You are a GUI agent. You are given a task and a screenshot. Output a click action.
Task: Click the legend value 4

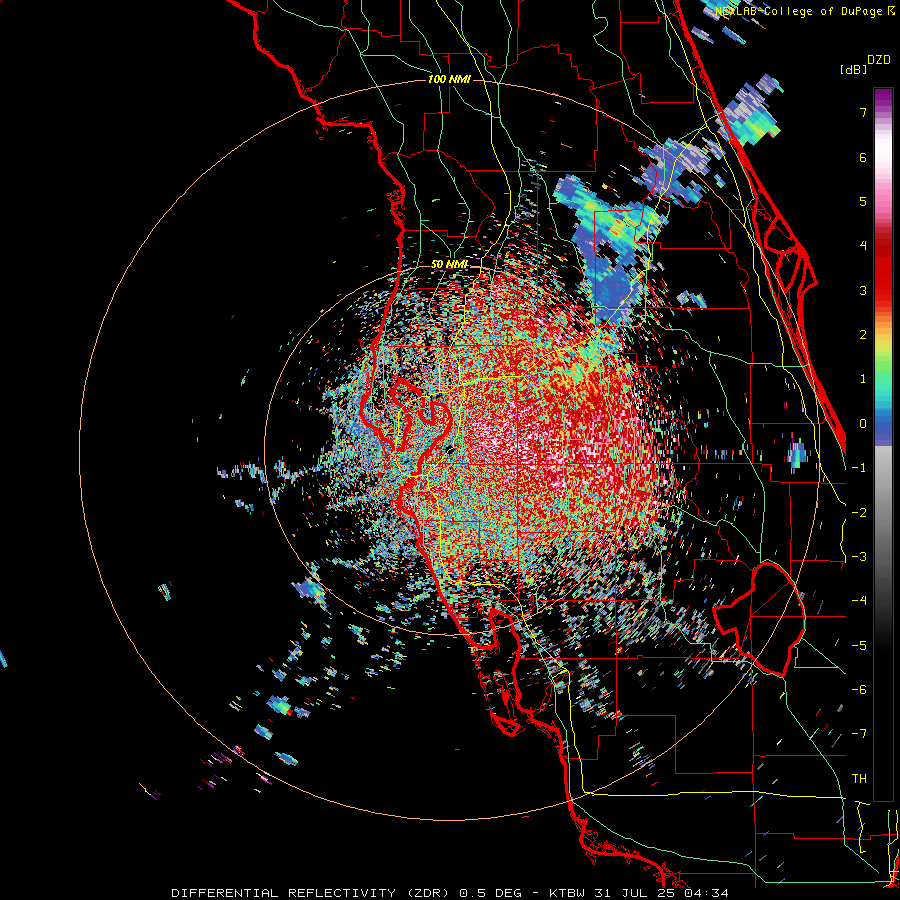(x=863, y=246)
